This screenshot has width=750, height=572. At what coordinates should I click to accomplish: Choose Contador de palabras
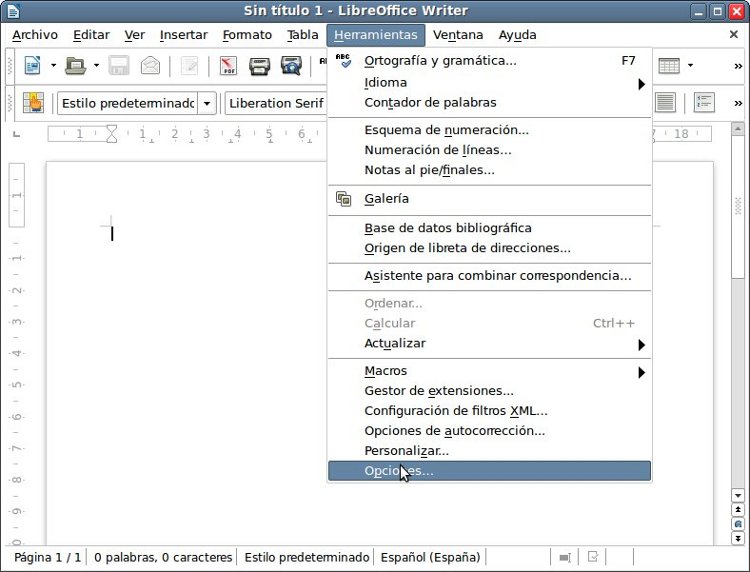pyautogui.click(x=489, y=102)
